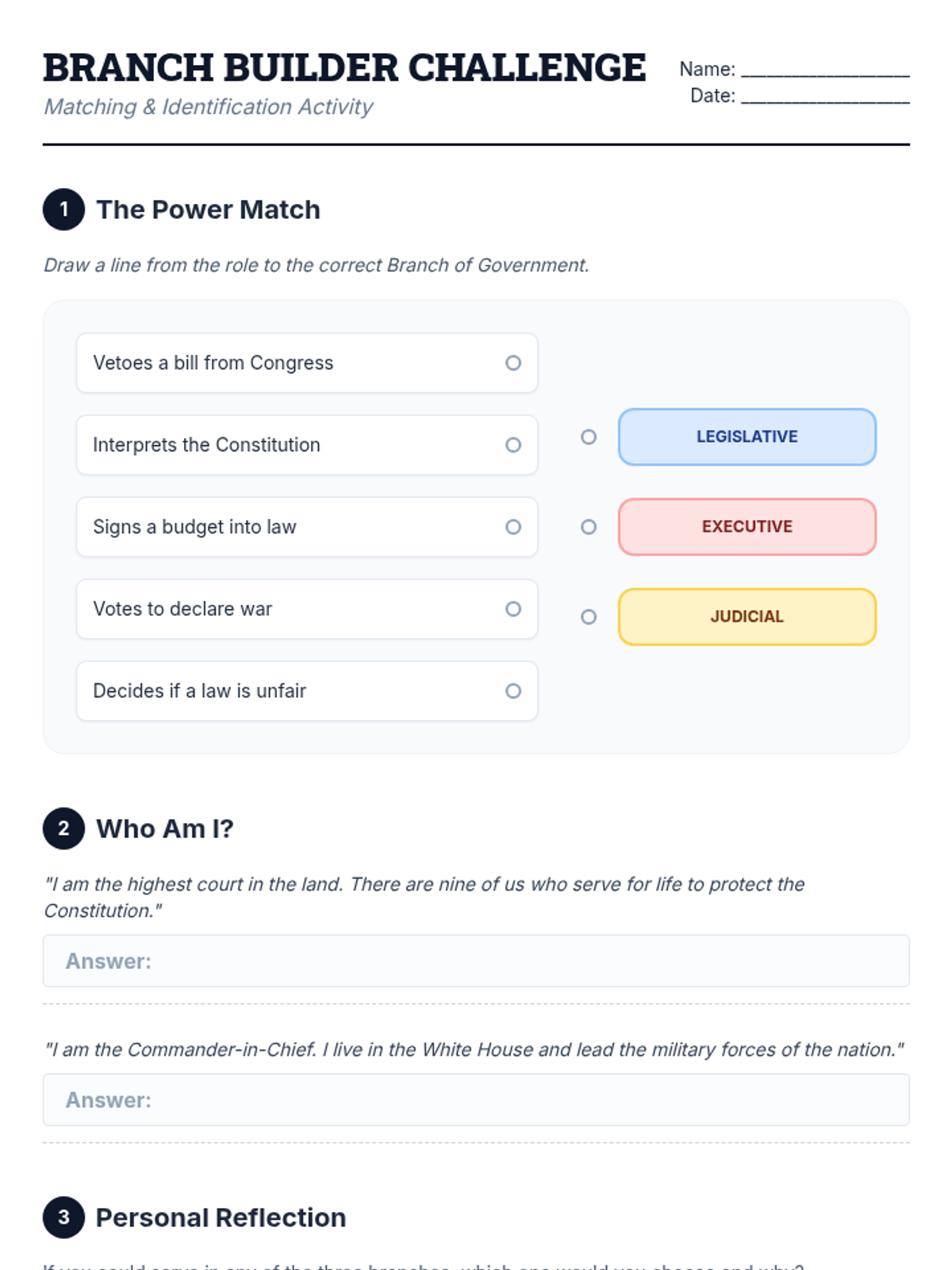The image size is (952, 1270).
Task: Click the answer field for highest court riddle
Action: coord(476,961)
